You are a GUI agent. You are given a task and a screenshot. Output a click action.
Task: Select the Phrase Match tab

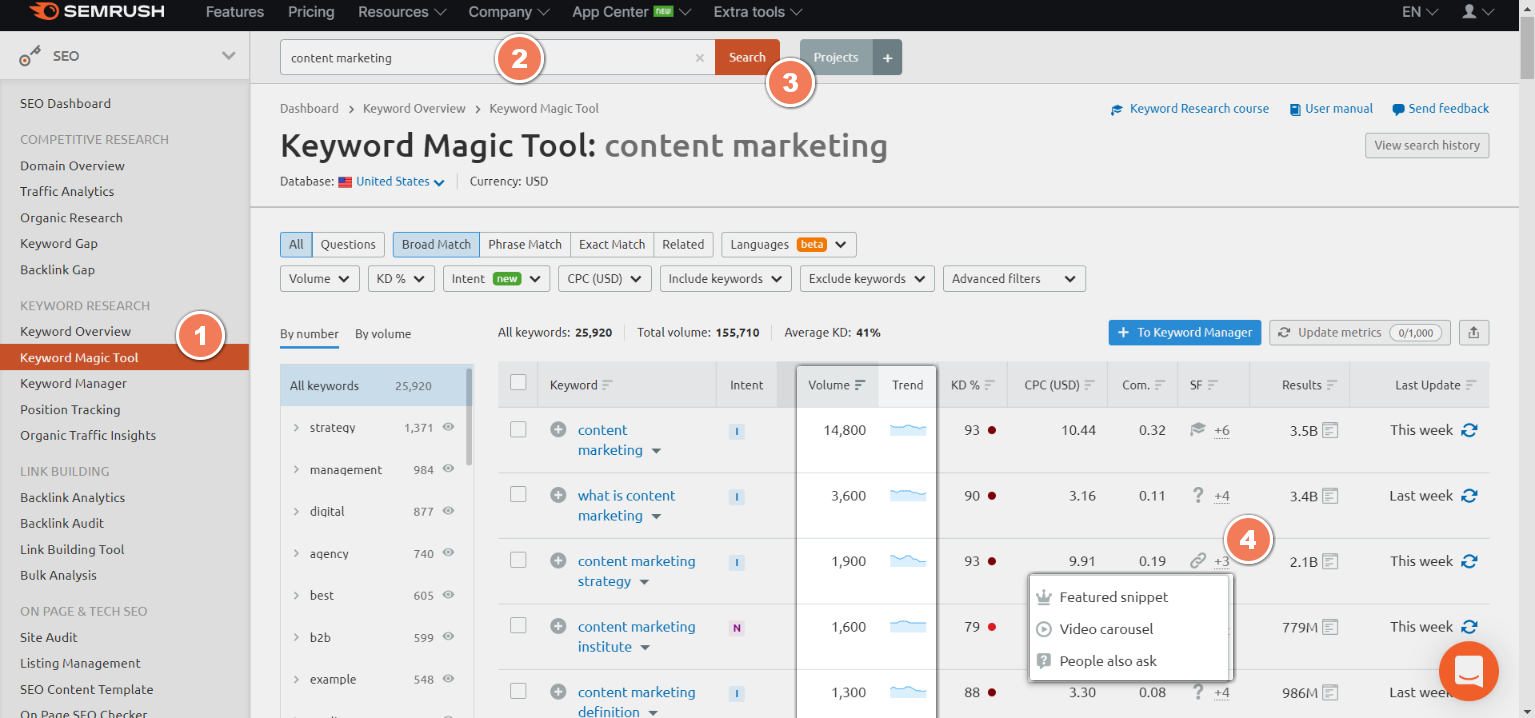(x=525, y=244)
